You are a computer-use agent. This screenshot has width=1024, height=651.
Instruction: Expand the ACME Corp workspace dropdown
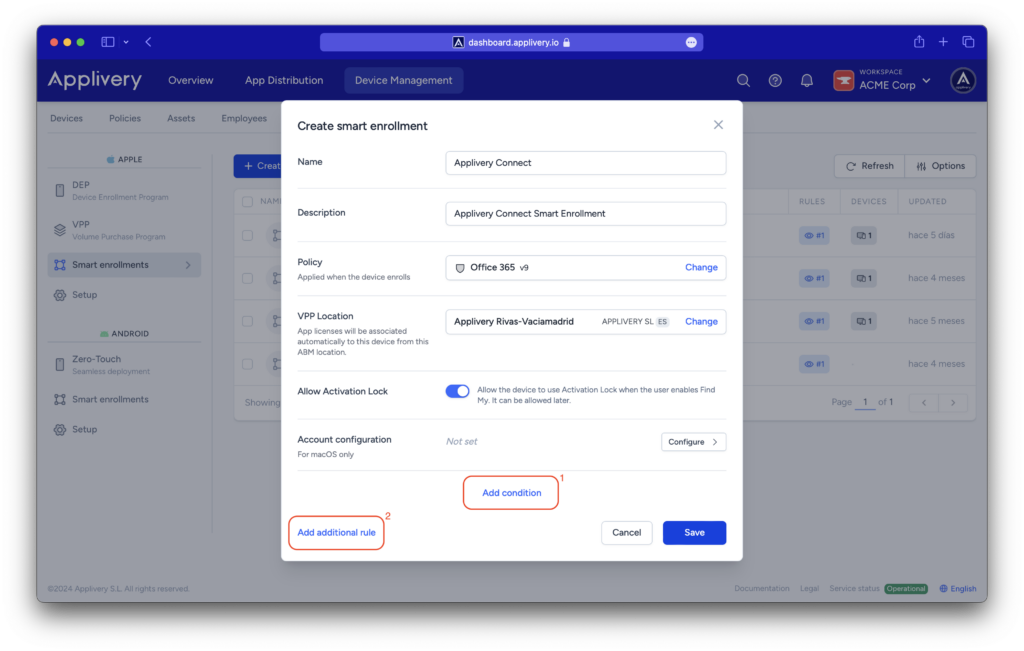coord(927,81)
